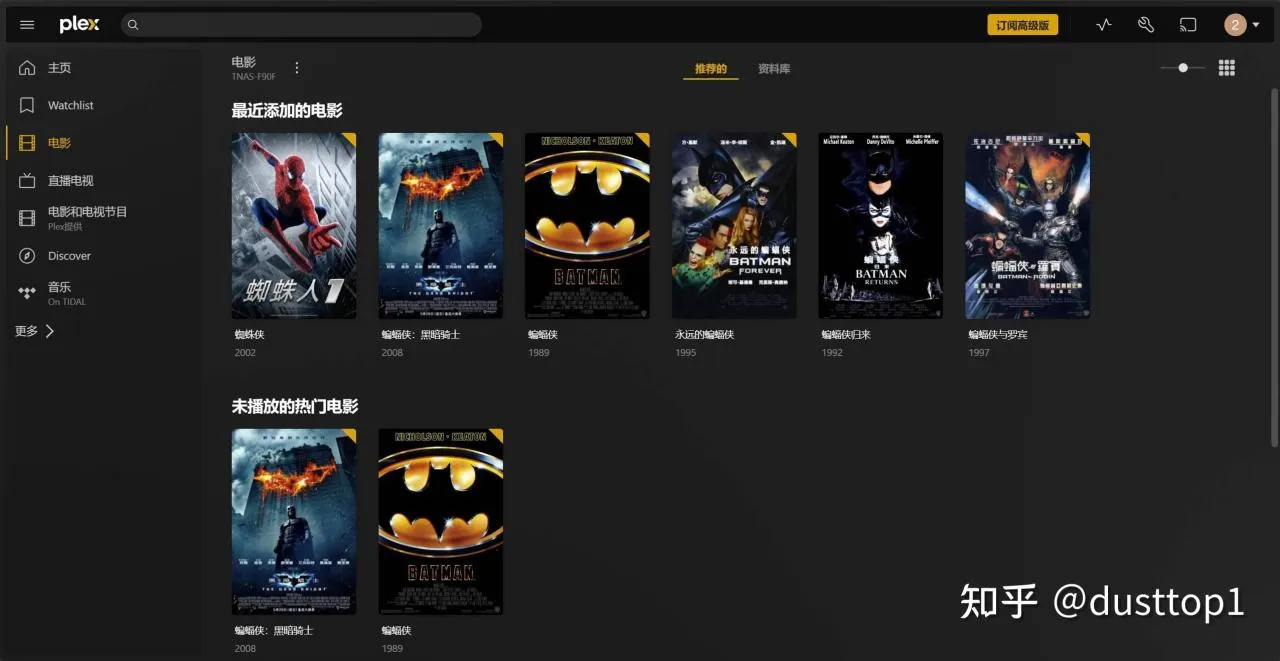1280x661 pixels.
Task: Open the 蝙蝠侠与罗宾 poster thumbnail
Action: (1027, 226)
